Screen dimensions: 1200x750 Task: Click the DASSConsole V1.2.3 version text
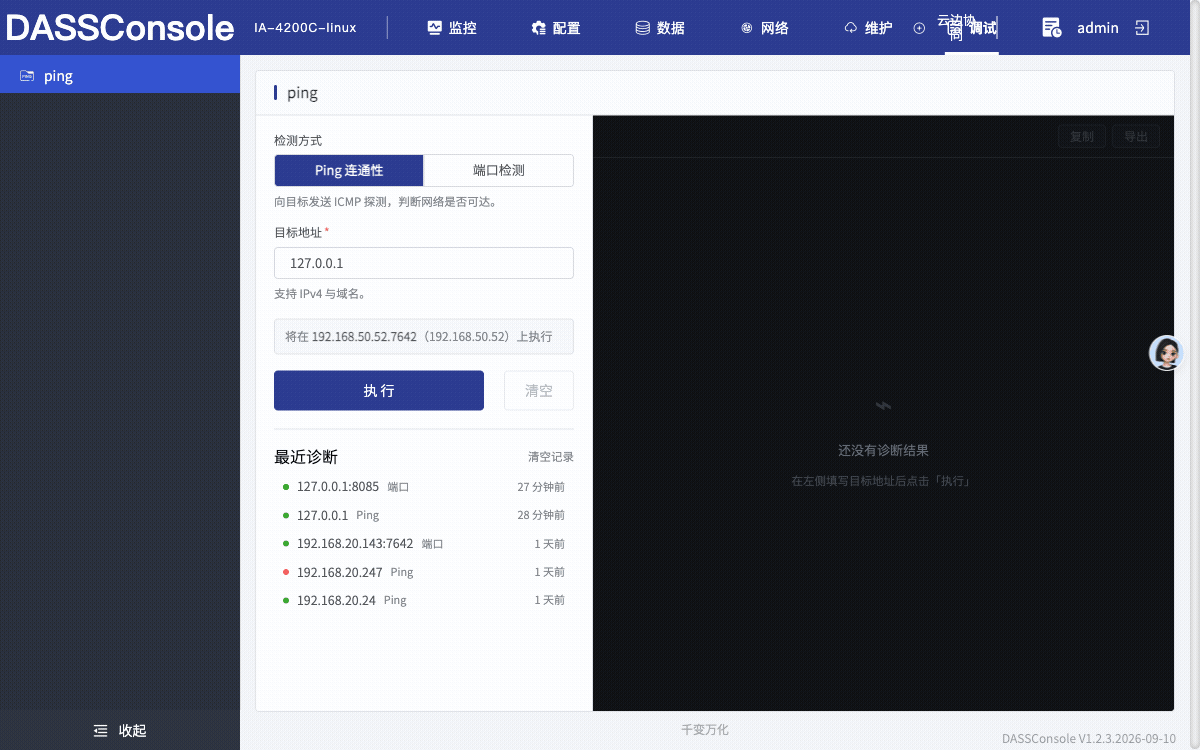click(x=1089, y=739)
